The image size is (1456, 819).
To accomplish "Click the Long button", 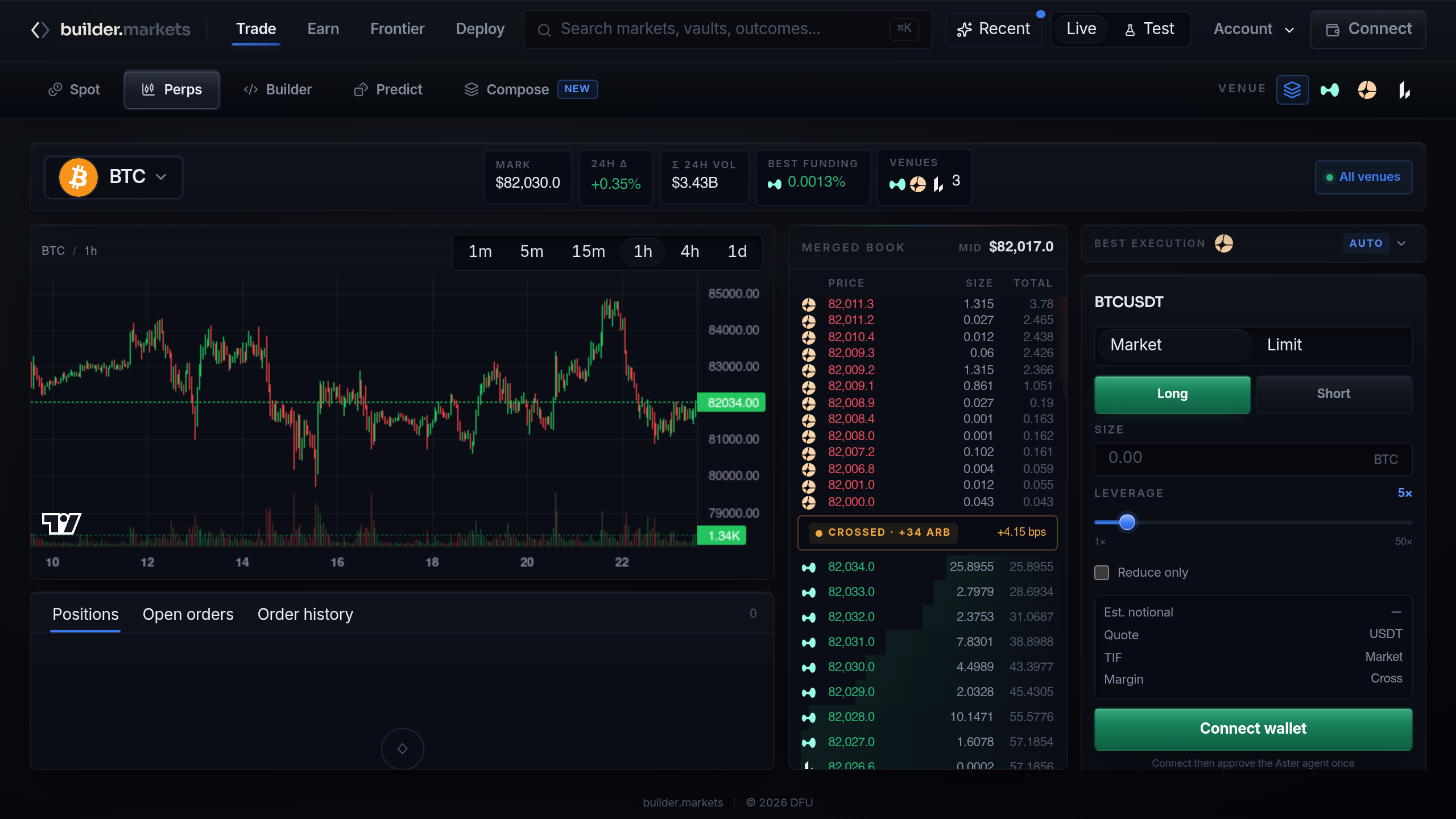I will pyautogui.click(x=1172, y=394).
